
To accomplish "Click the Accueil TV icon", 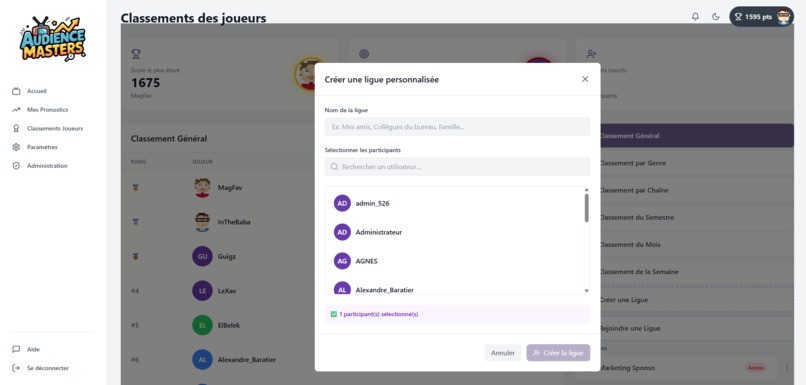I will (16, 91).
